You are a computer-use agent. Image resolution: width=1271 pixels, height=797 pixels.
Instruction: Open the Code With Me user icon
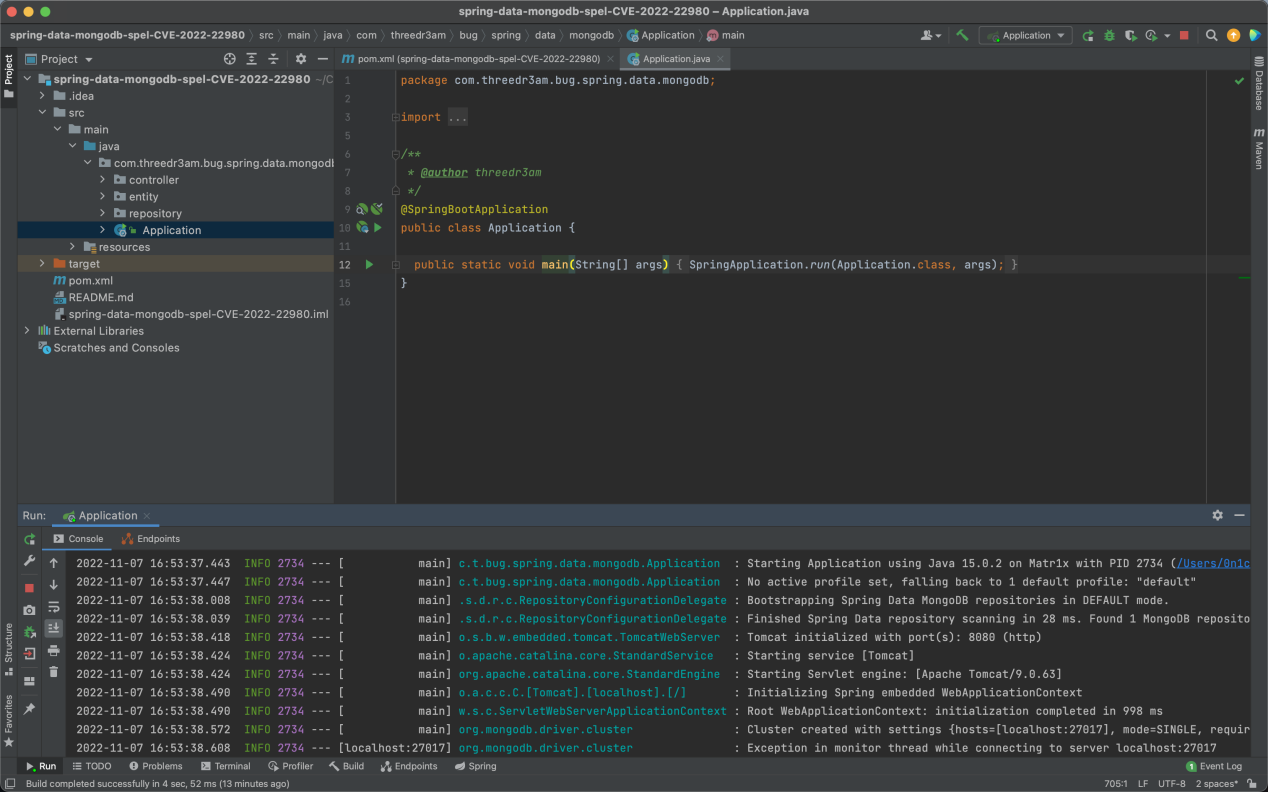[x=929, y=35]
